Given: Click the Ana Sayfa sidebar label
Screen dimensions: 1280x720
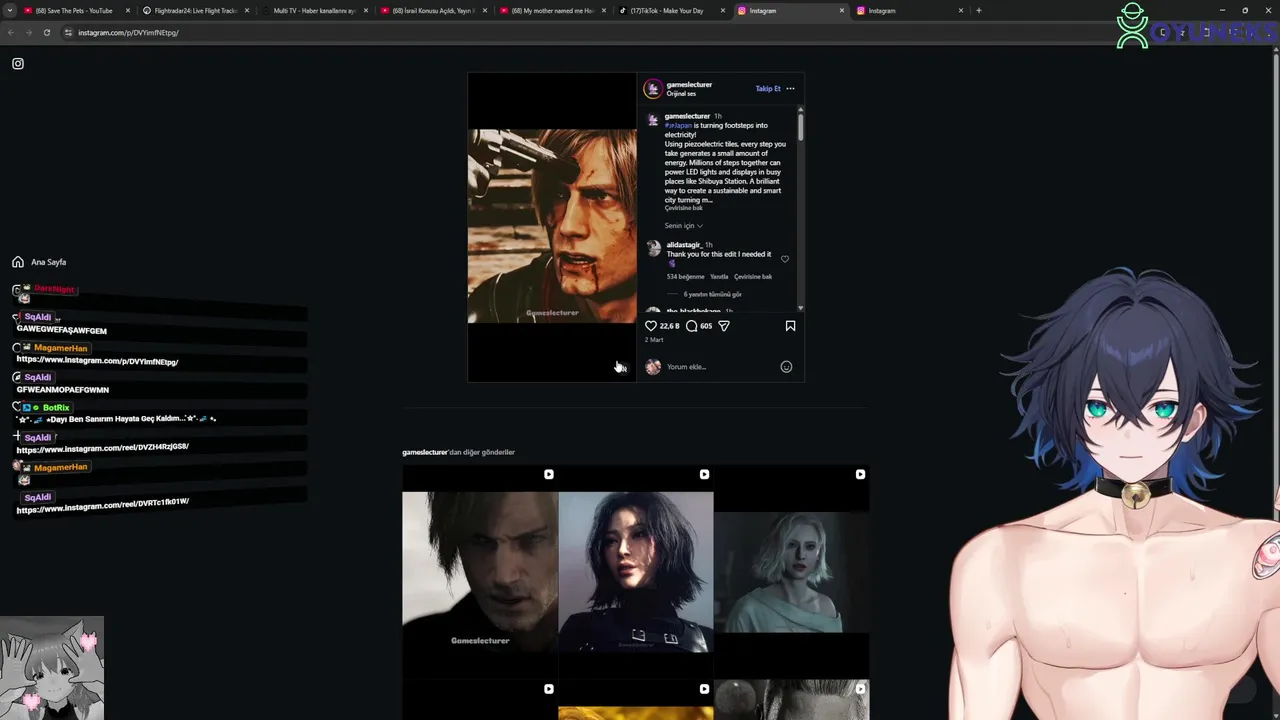Looking at the screenshot, I should (48, 262).
